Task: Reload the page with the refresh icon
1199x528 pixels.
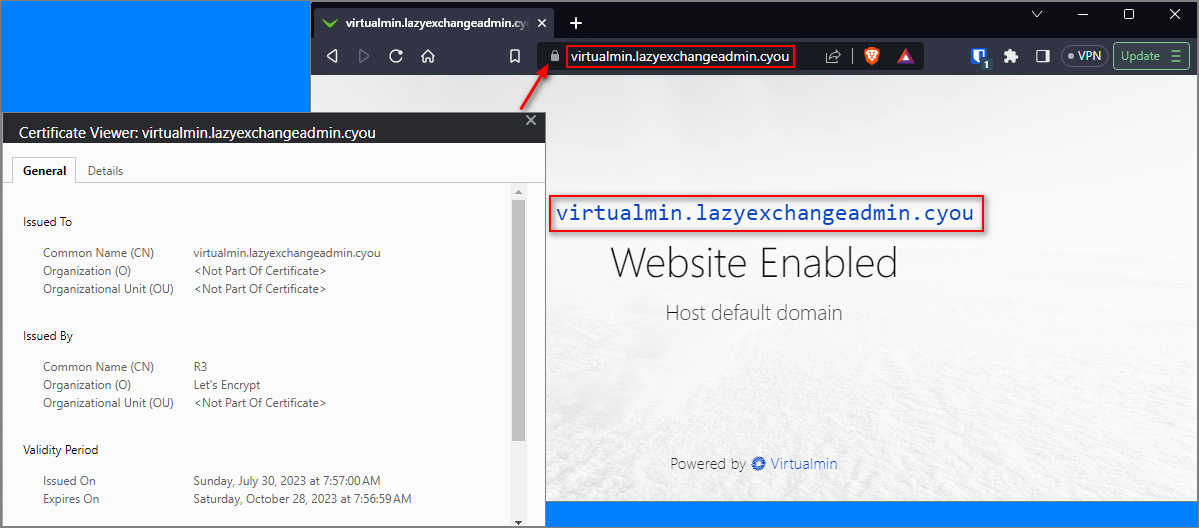Action: [x=396, y=57]
